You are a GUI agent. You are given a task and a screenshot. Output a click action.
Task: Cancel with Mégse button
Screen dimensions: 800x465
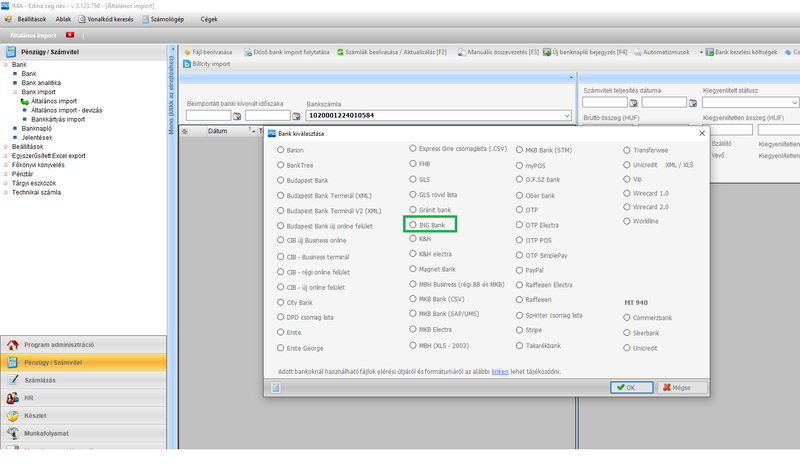(682, 388)
